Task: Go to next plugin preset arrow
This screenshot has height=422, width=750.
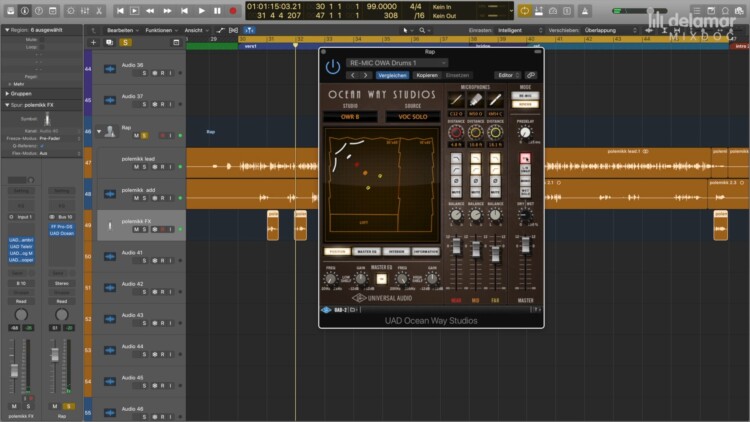Action: [x=365, y=75]
